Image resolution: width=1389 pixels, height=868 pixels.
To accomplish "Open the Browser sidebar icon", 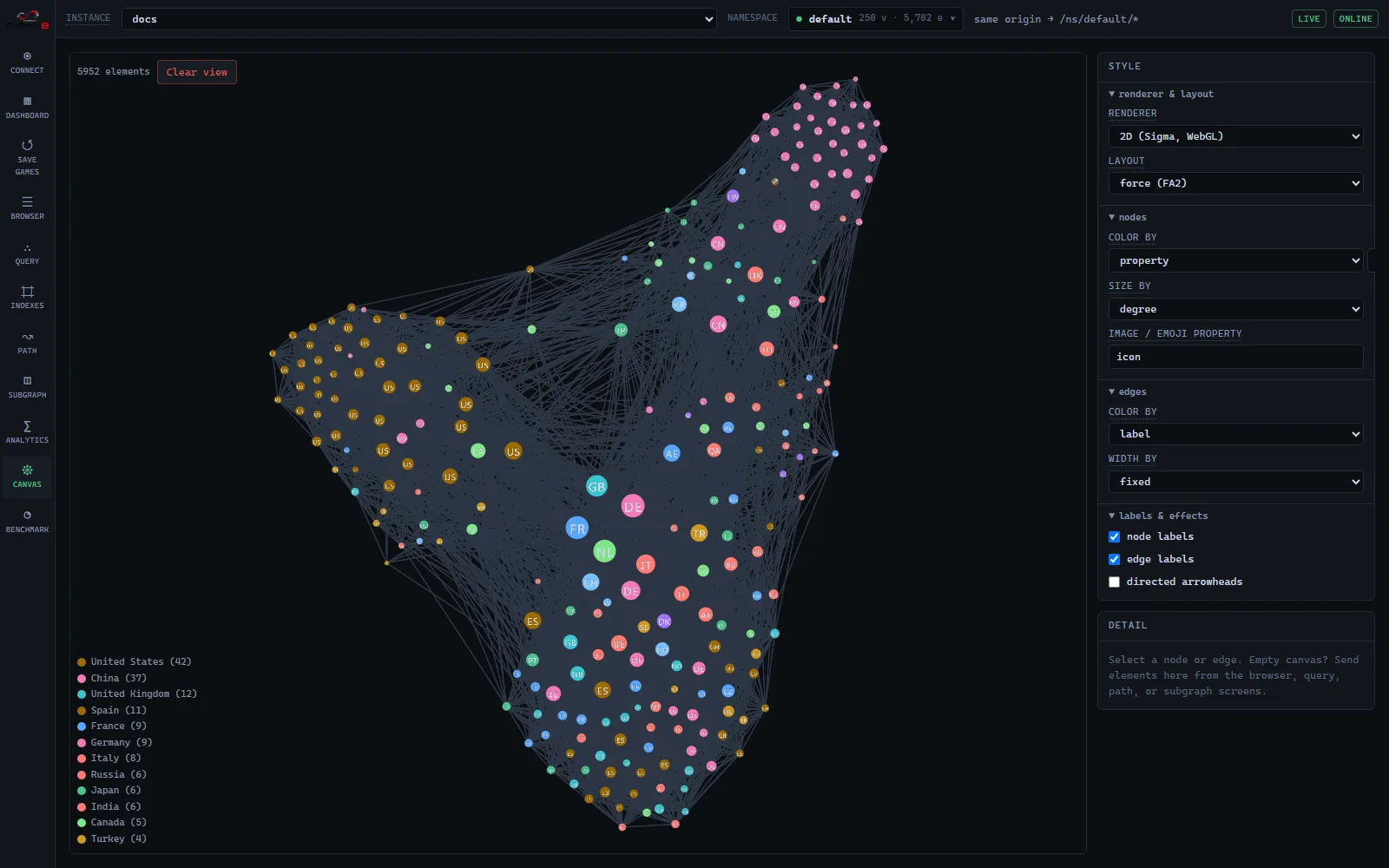I will pos(27,208).
